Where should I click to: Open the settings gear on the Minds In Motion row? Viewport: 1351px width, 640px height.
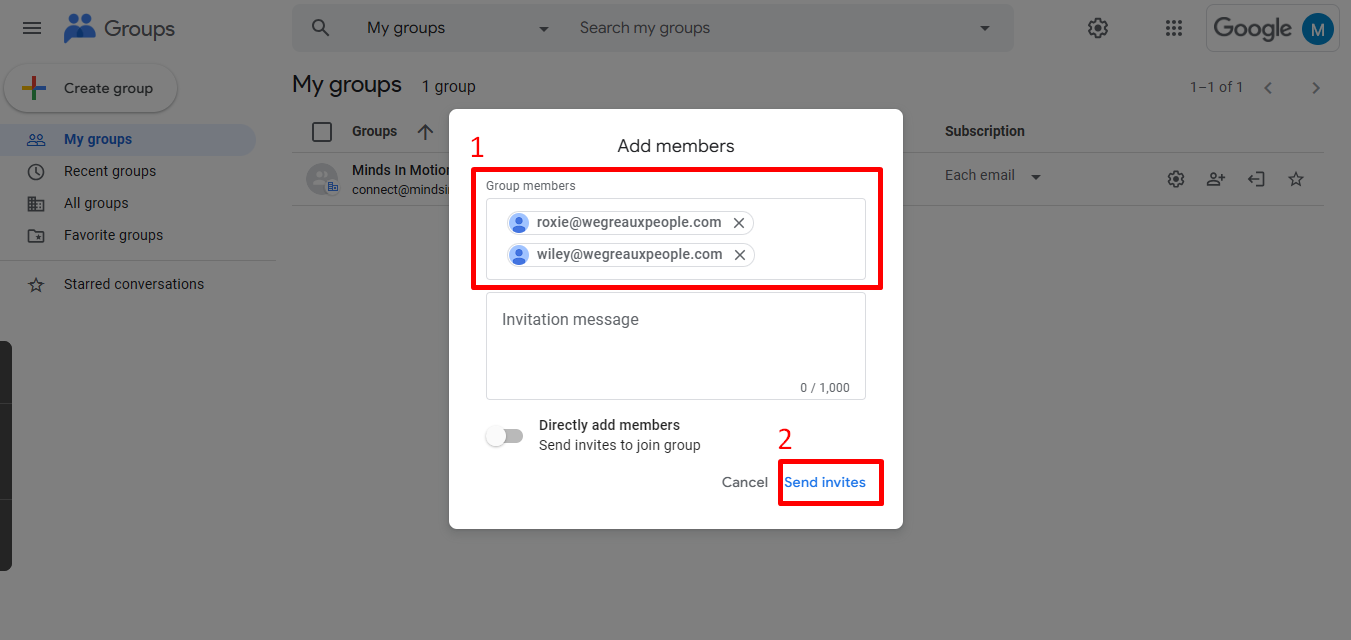1175,178
